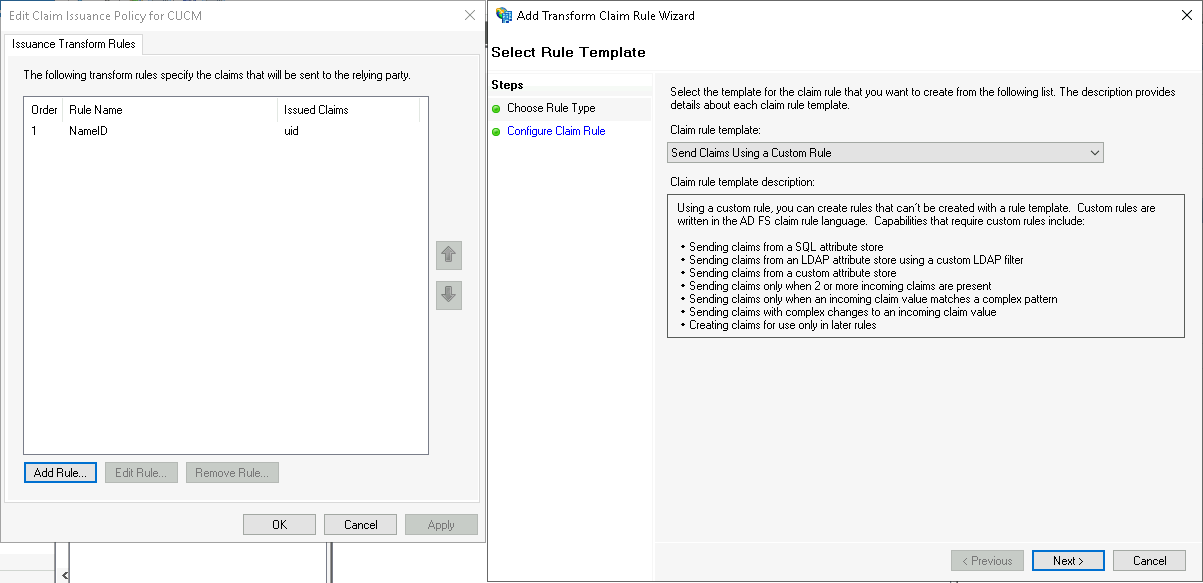Sort by the Rule Name column header
The image size is (1203, 583).
tap(170, 110)
